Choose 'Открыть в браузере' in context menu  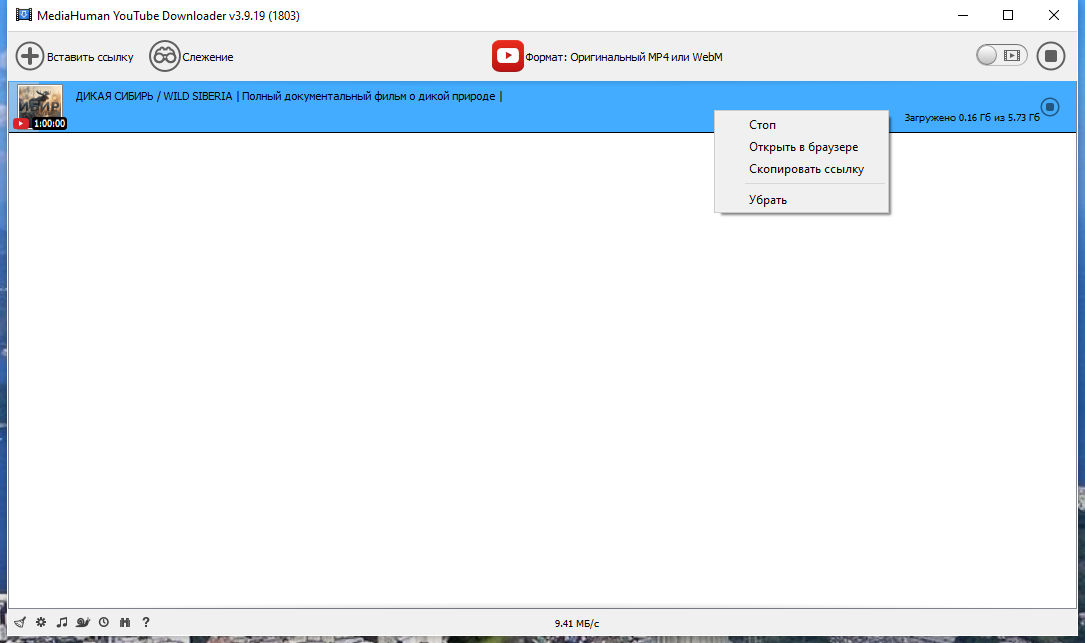click(803, 147)
